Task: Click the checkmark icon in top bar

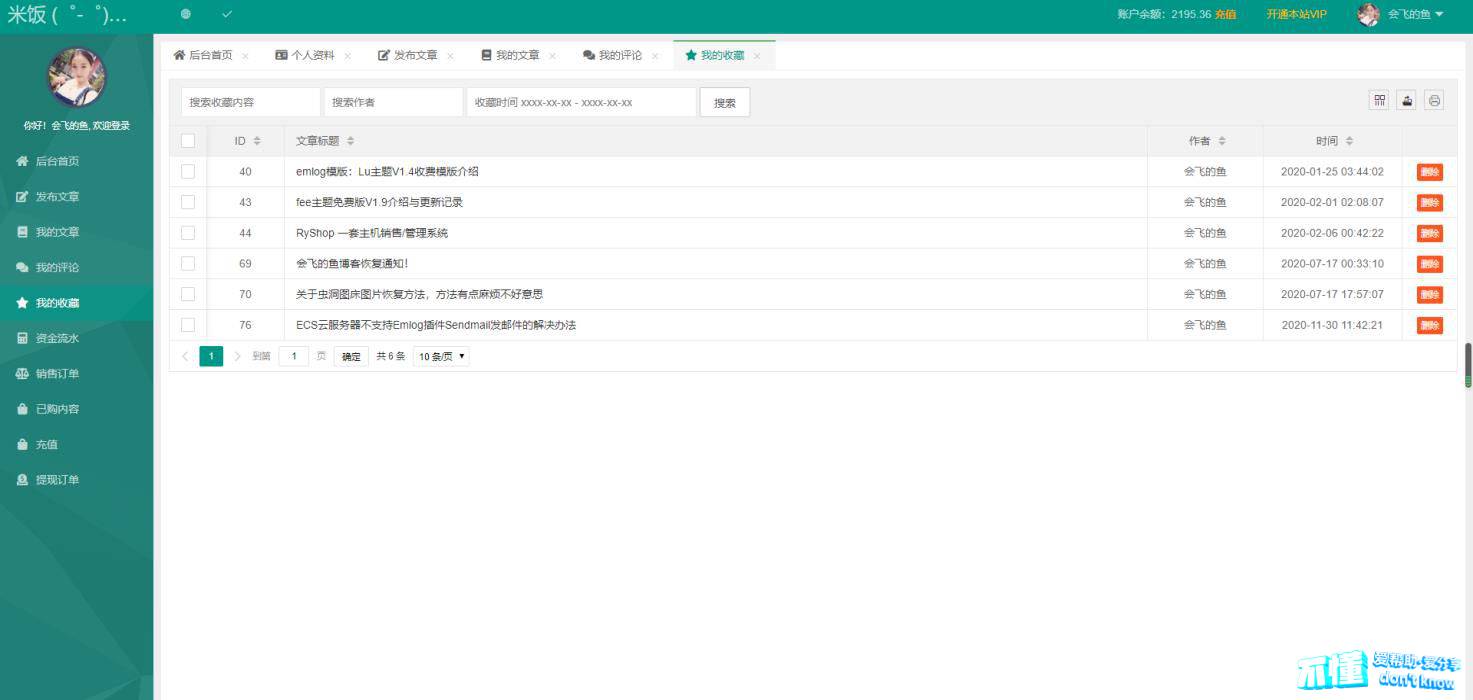Action: click(x=227, y=14)
